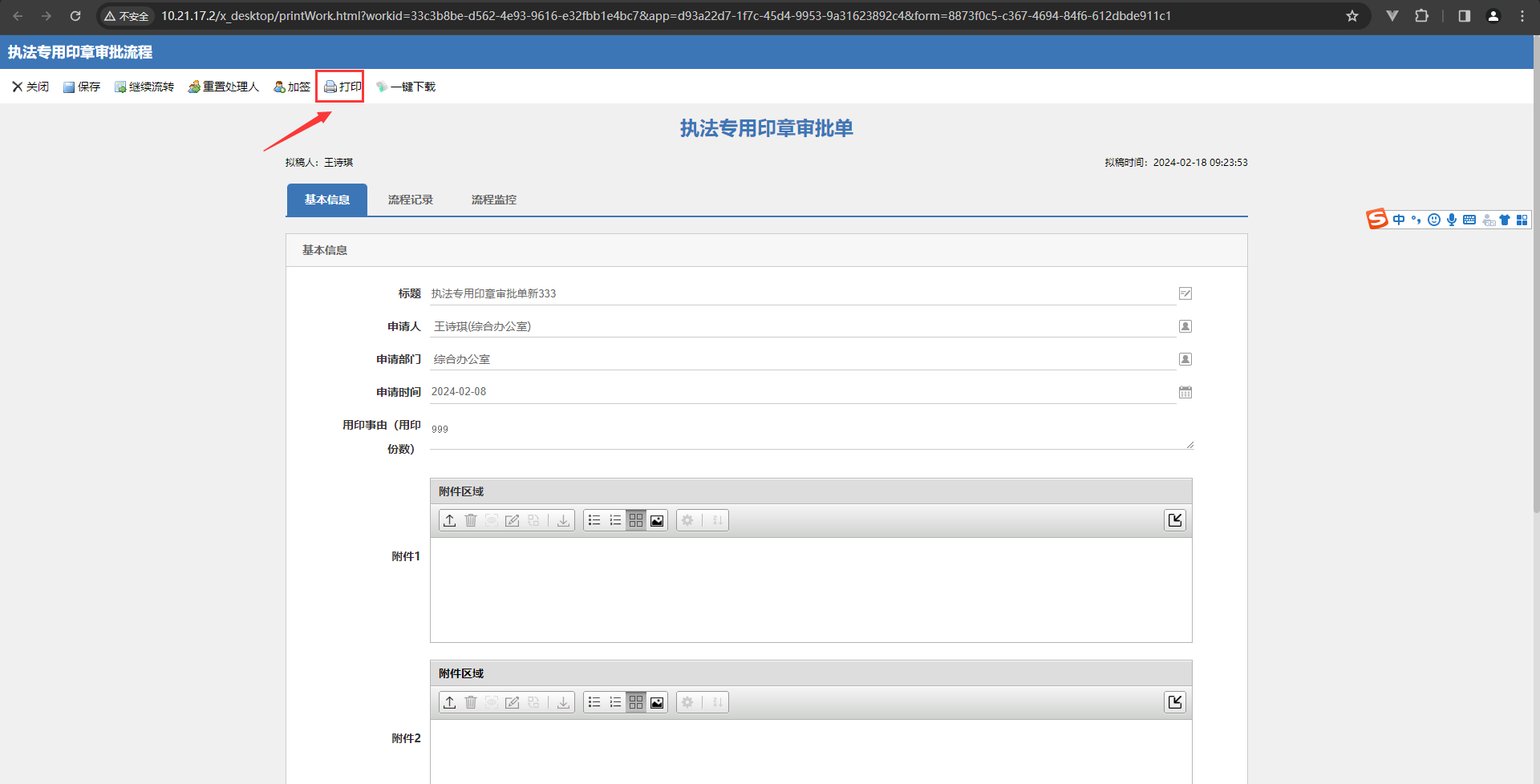Upload a file in 附件1 toolbar
The image size is (1540, 784).
pos(450,520)
